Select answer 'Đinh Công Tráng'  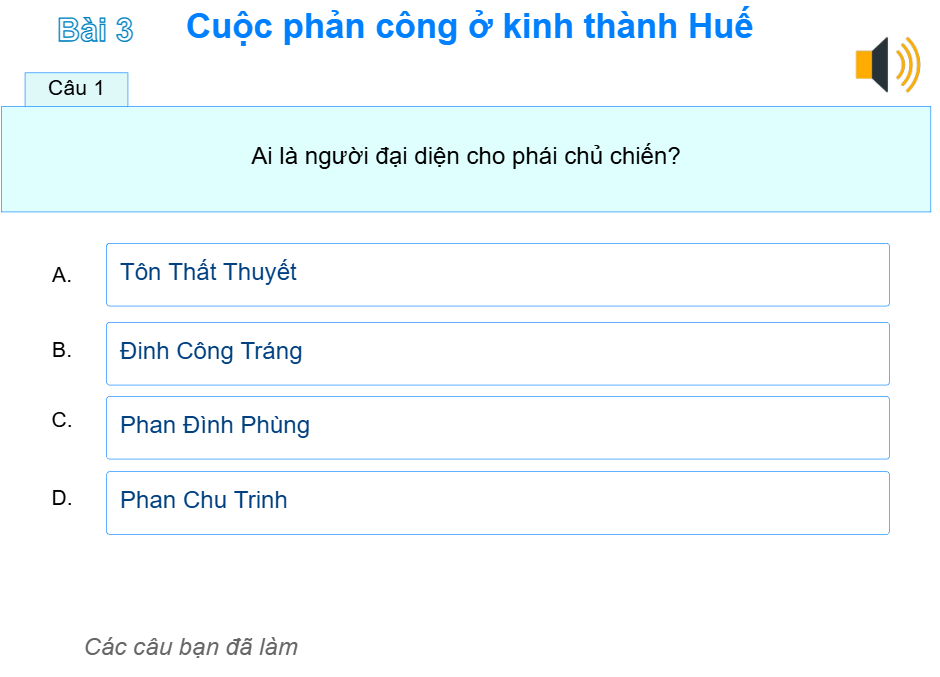tap(497, 352)
